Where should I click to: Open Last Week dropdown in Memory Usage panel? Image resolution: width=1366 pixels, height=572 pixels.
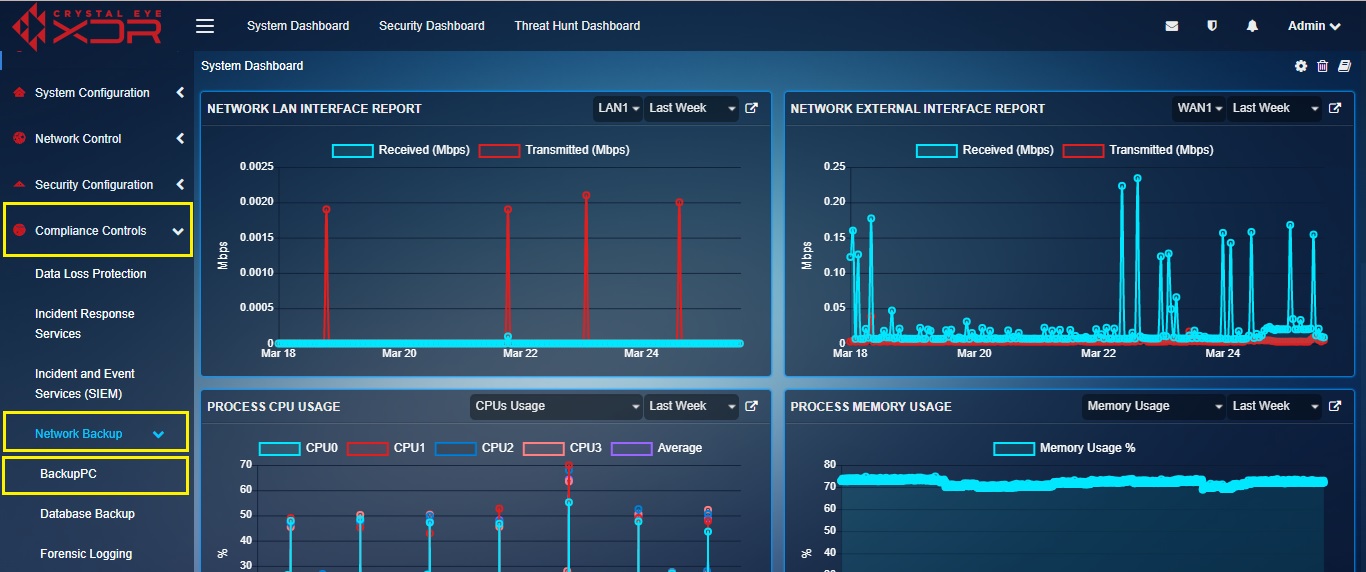point(1275,406)
